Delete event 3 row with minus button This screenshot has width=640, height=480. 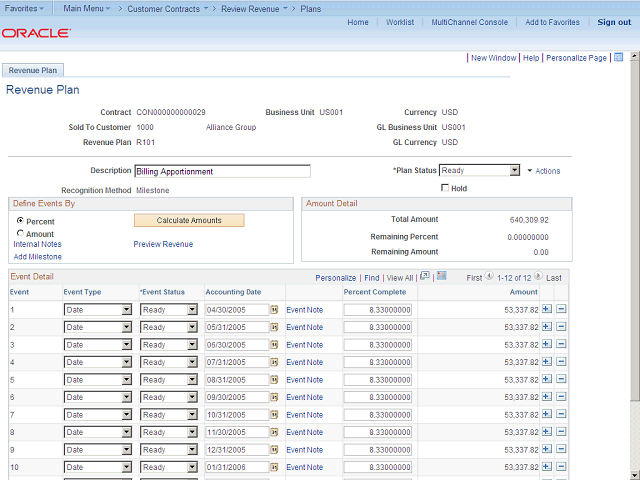tap(561, 345)
